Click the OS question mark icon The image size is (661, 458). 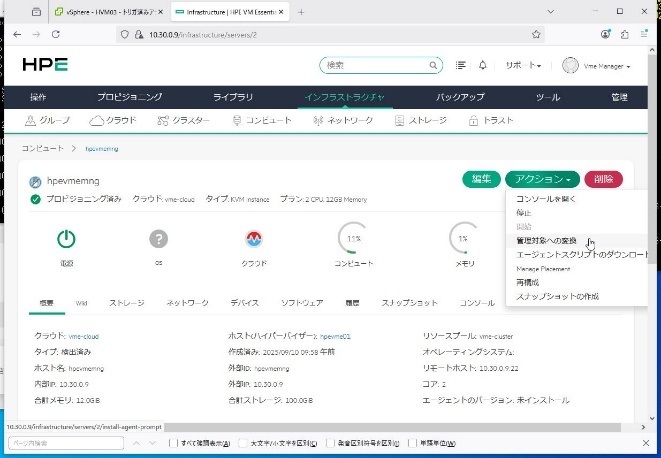pyautogui.click(x=158, y=240)
